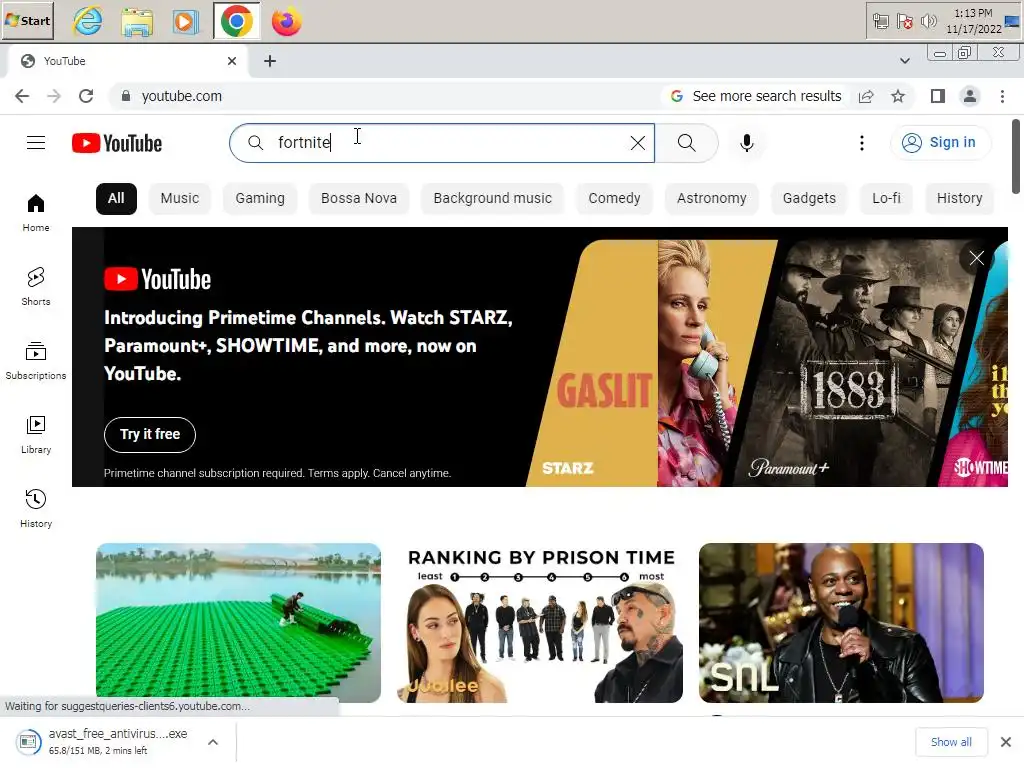
Task: Click the taskbar clock
Action: coord(973,21)
